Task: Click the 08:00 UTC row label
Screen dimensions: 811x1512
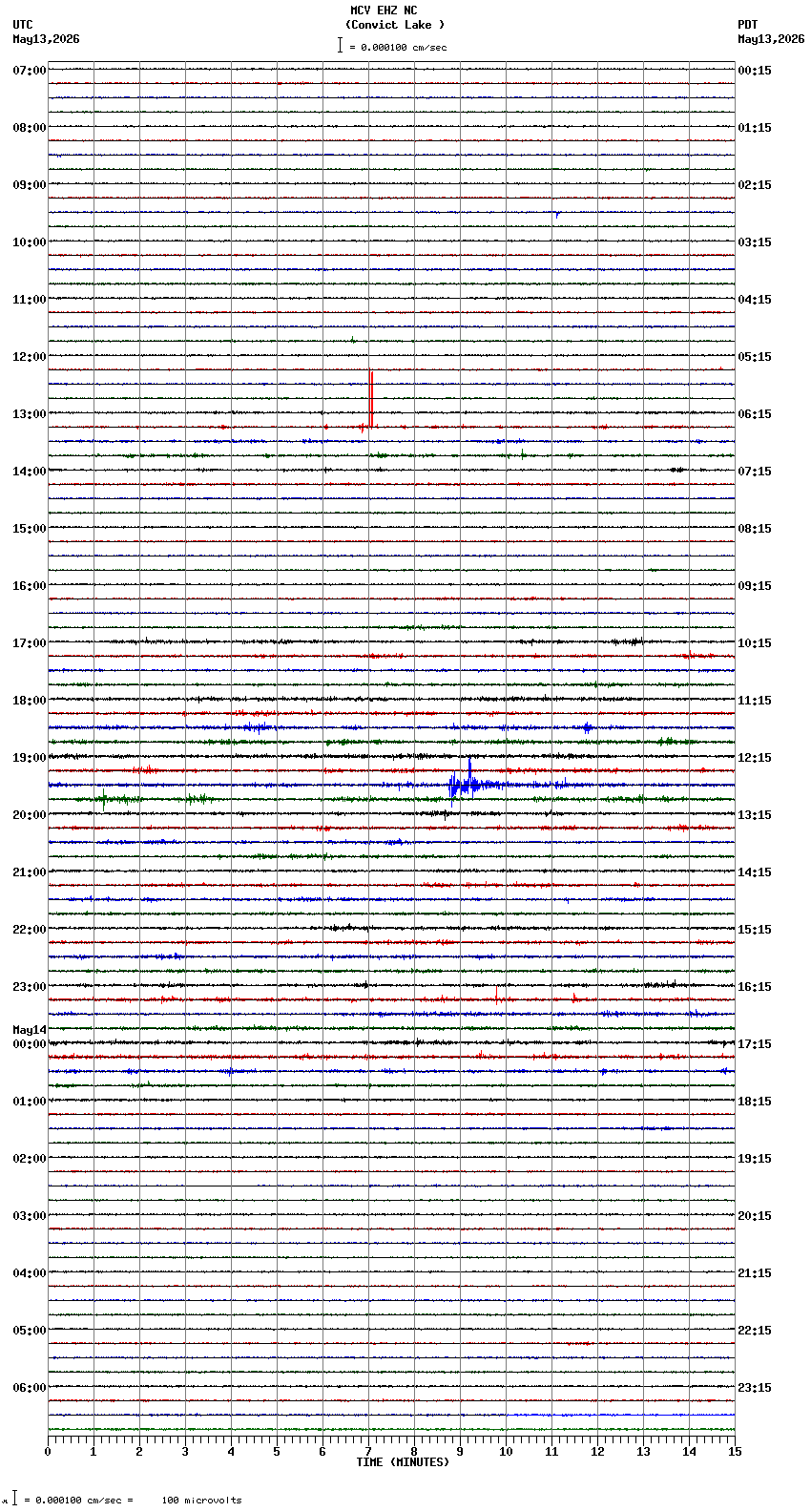Action: pyautogui.click(x=30, y=128)
